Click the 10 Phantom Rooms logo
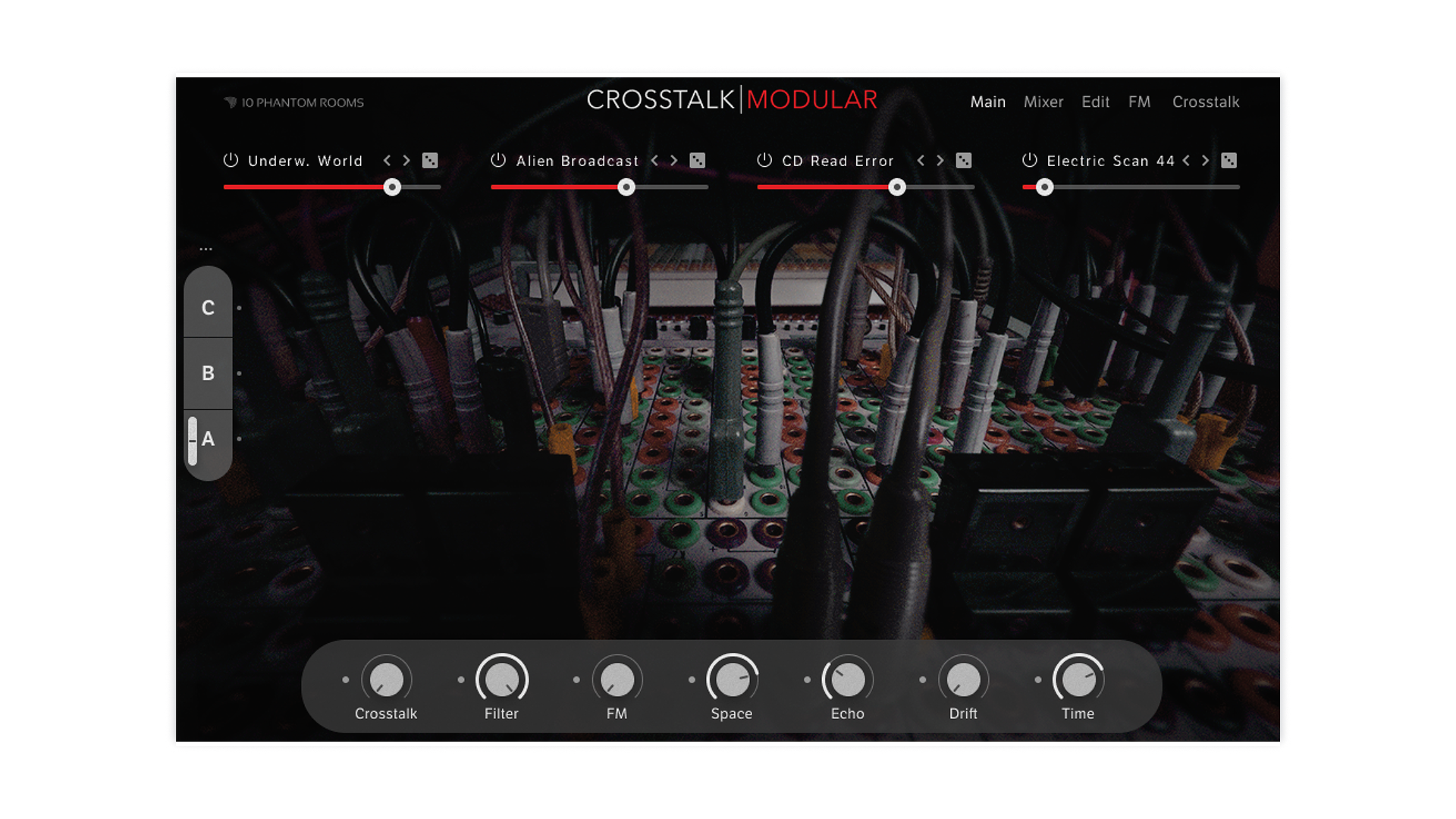 [296, 102]
